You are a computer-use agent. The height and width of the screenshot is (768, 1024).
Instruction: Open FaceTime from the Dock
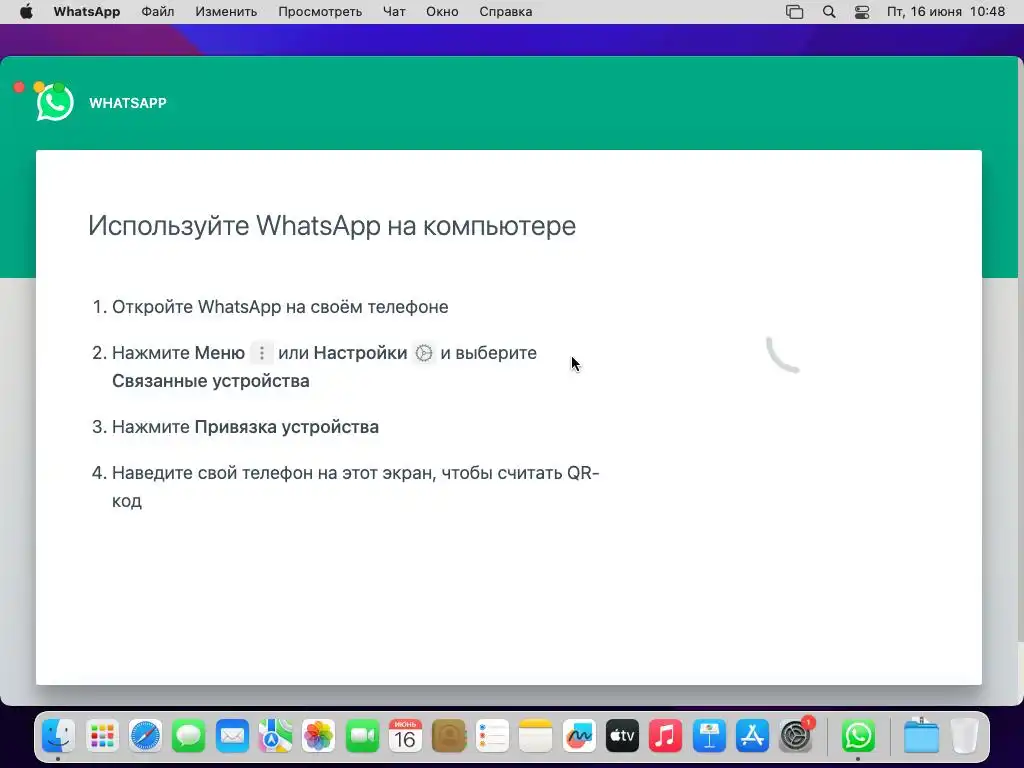pos(362,737)
